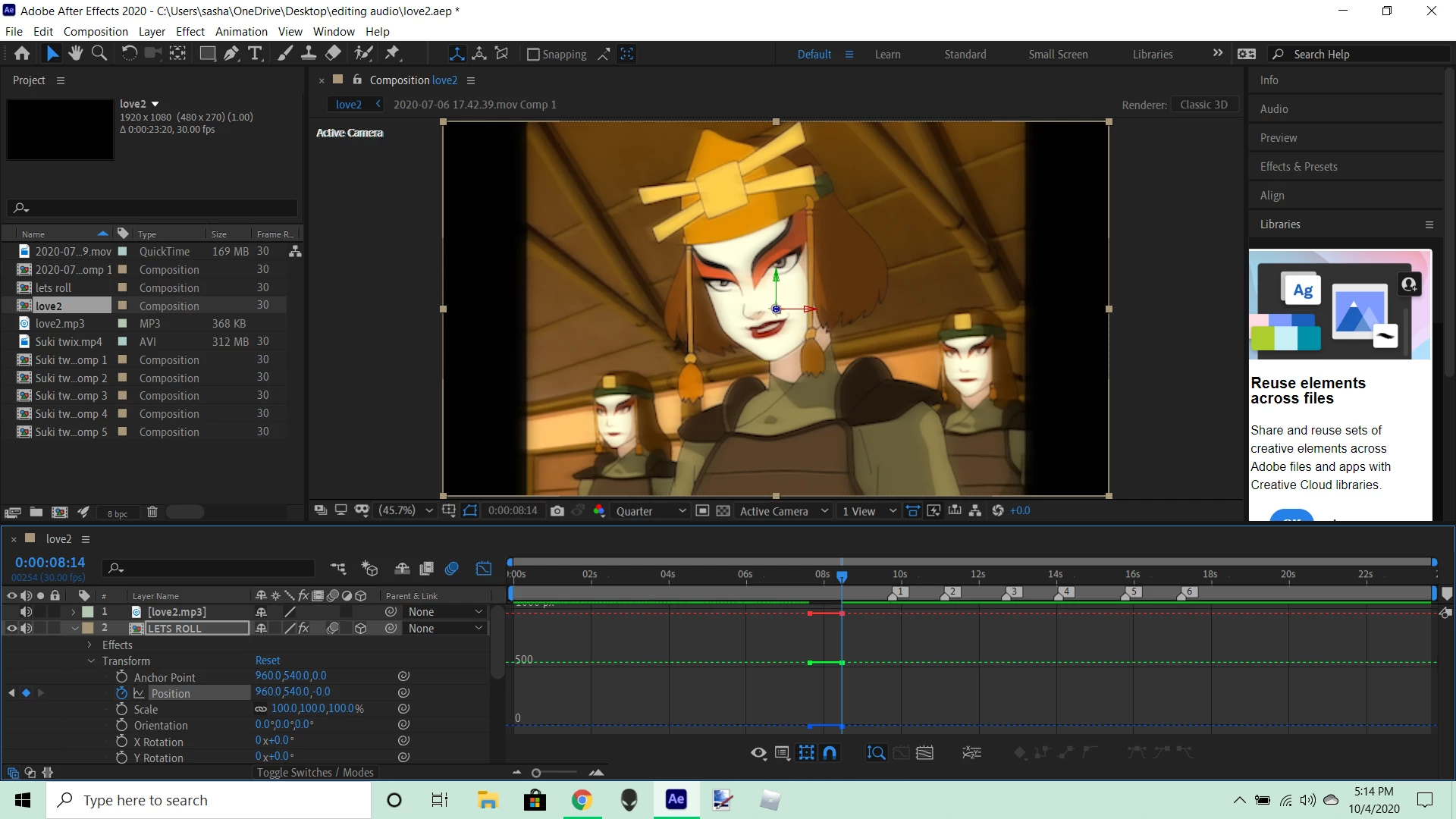Delete selected item with trash icon

[x=152, y=513]
